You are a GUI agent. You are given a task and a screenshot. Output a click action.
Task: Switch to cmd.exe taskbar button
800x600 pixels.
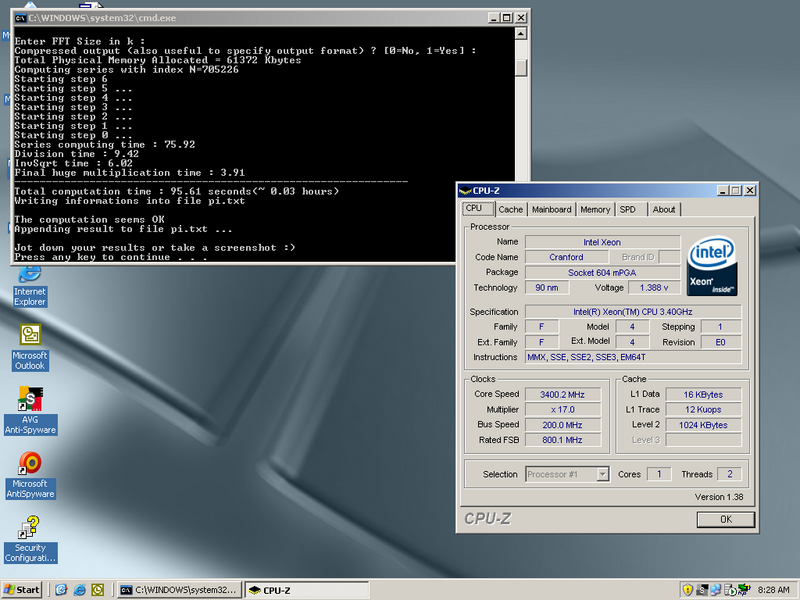pos(179,590)
